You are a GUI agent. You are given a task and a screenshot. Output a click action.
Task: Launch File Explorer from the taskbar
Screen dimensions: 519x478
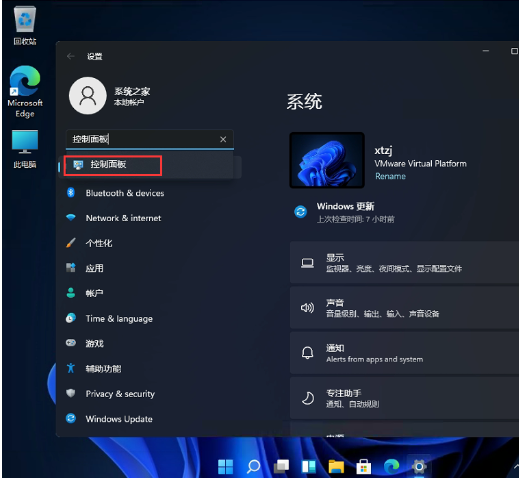point(336,466)
